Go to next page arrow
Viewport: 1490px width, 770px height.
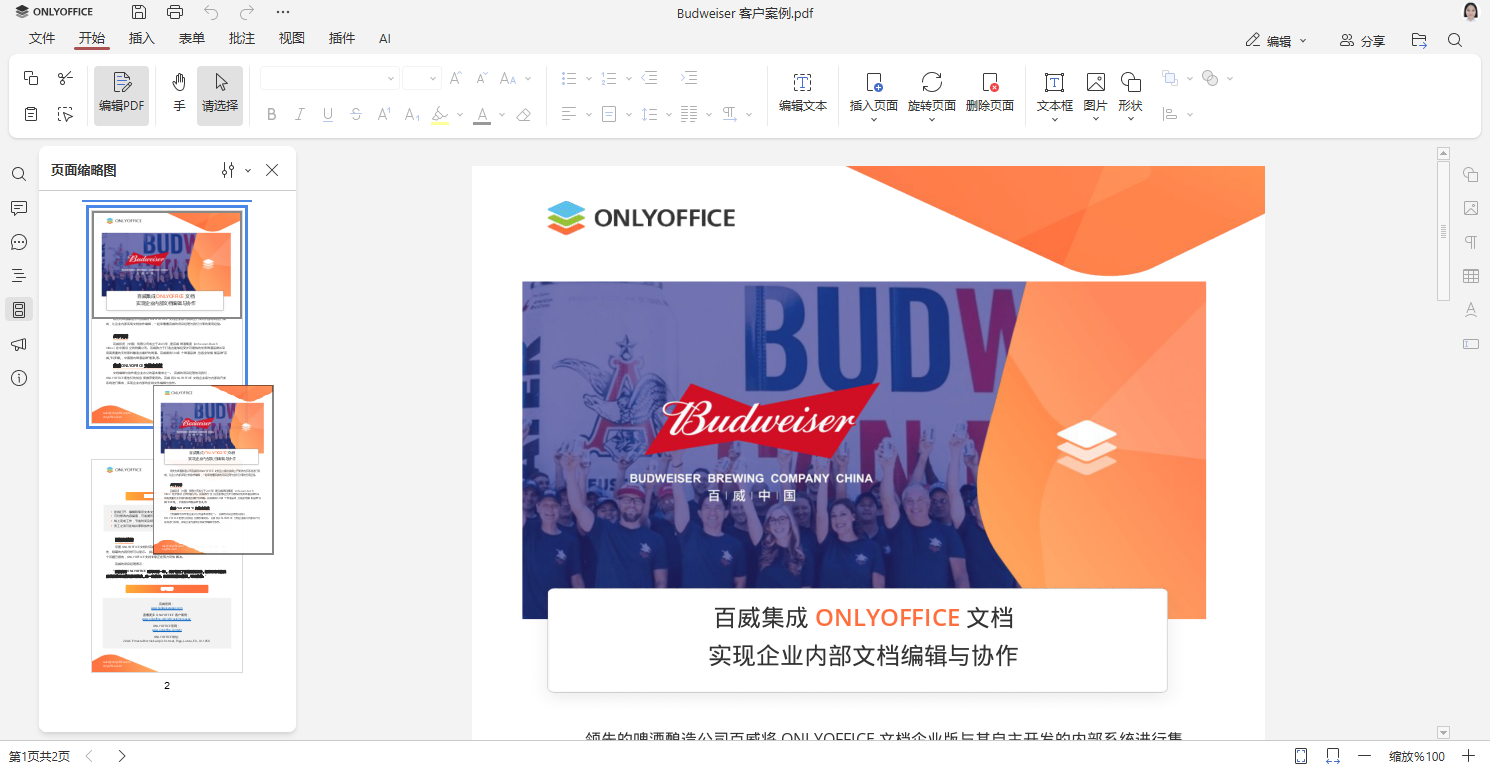[122, 756]
